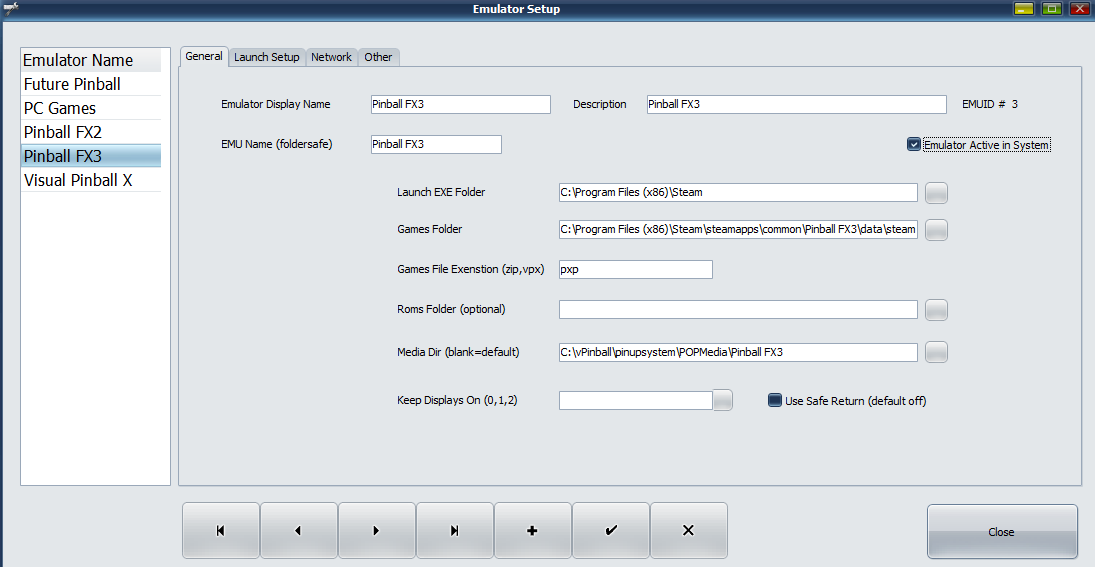
Task: Toggle Emulator Active in System checkbox
Action: pos(914,145)
